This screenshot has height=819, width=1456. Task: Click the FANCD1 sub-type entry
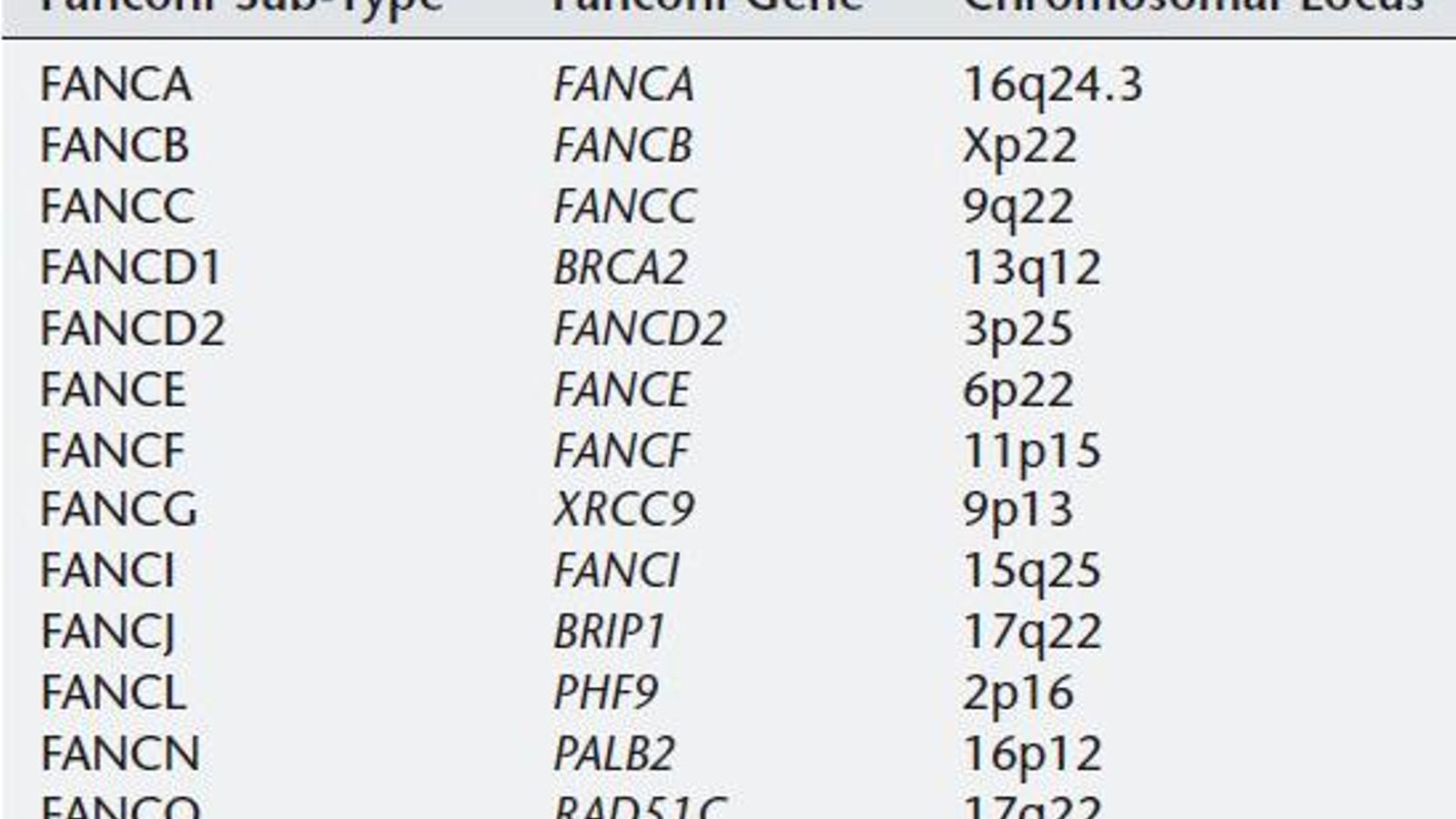click(x=131, y=268)
